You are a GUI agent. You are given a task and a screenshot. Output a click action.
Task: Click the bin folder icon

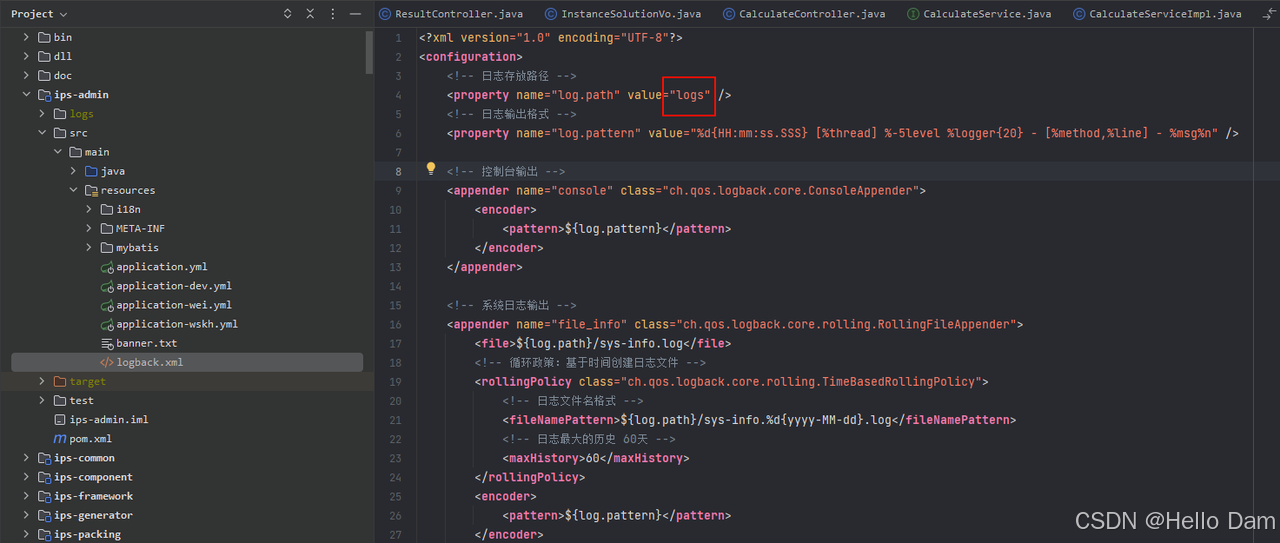(x=44, y=37)
